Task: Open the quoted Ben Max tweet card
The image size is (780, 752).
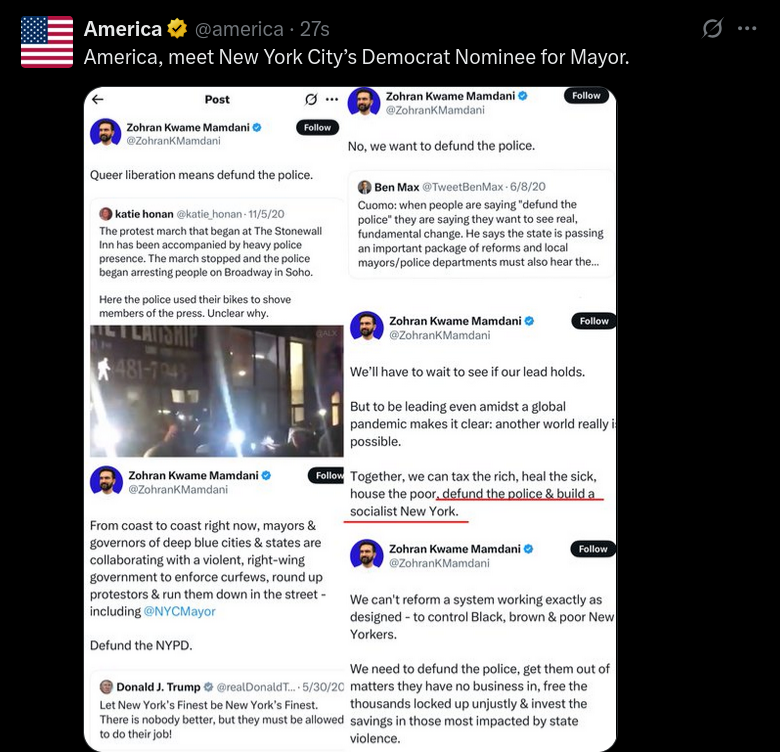Action: 481,224
